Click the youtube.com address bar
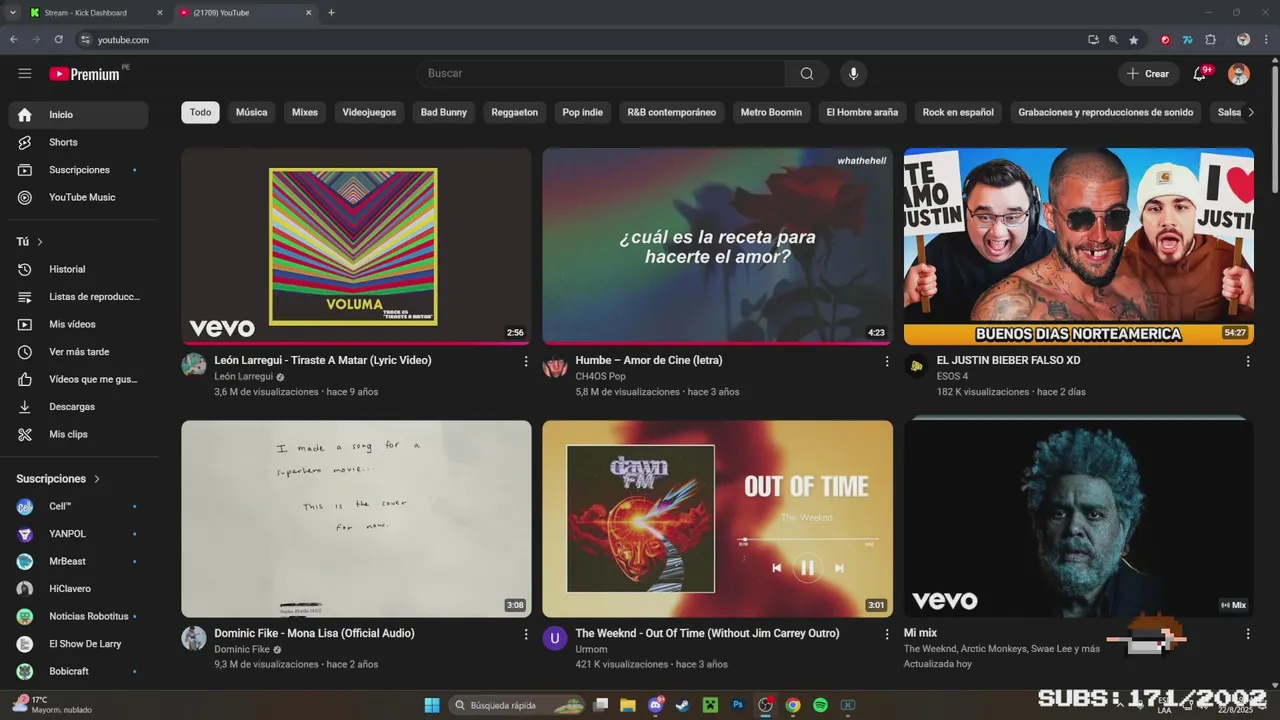Image resolution: width=1280 pixels, height=720 pixels. (x=580, y=40)
